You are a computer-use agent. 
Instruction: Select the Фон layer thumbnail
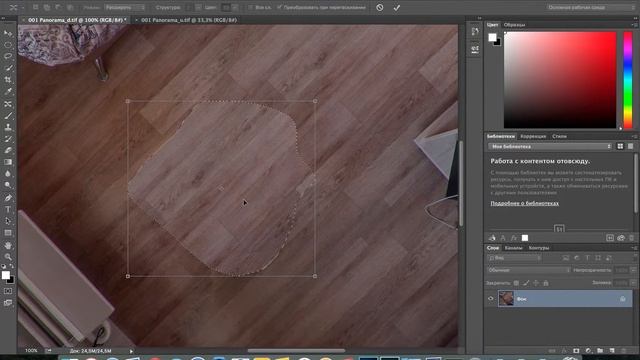pos(506,299)
